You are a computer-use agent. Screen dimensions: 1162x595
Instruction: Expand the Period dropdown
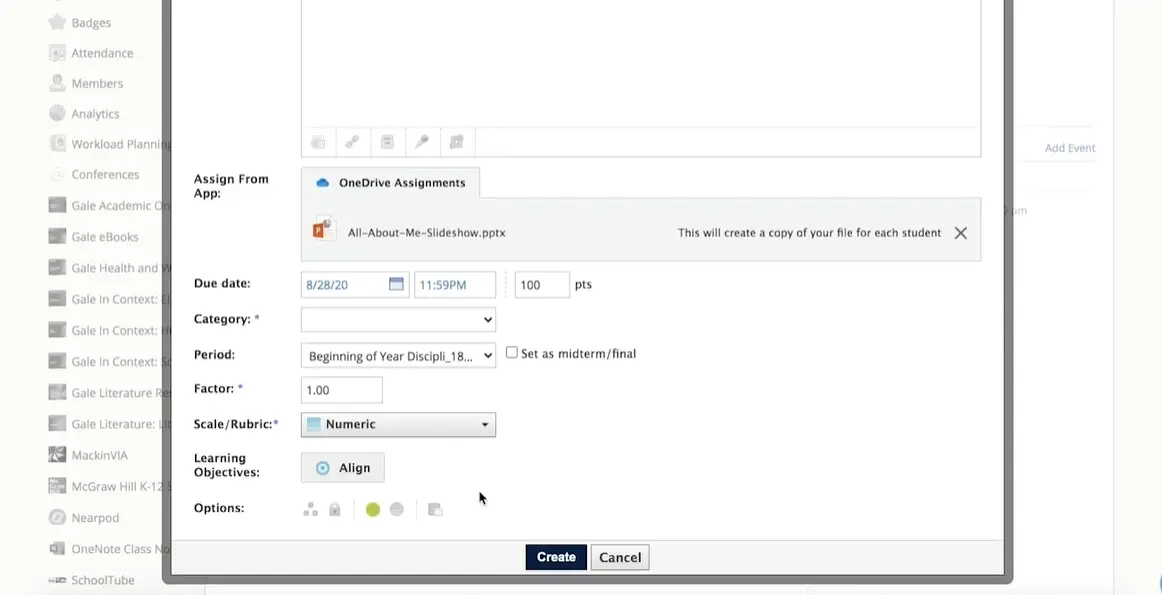click(398, 356)
